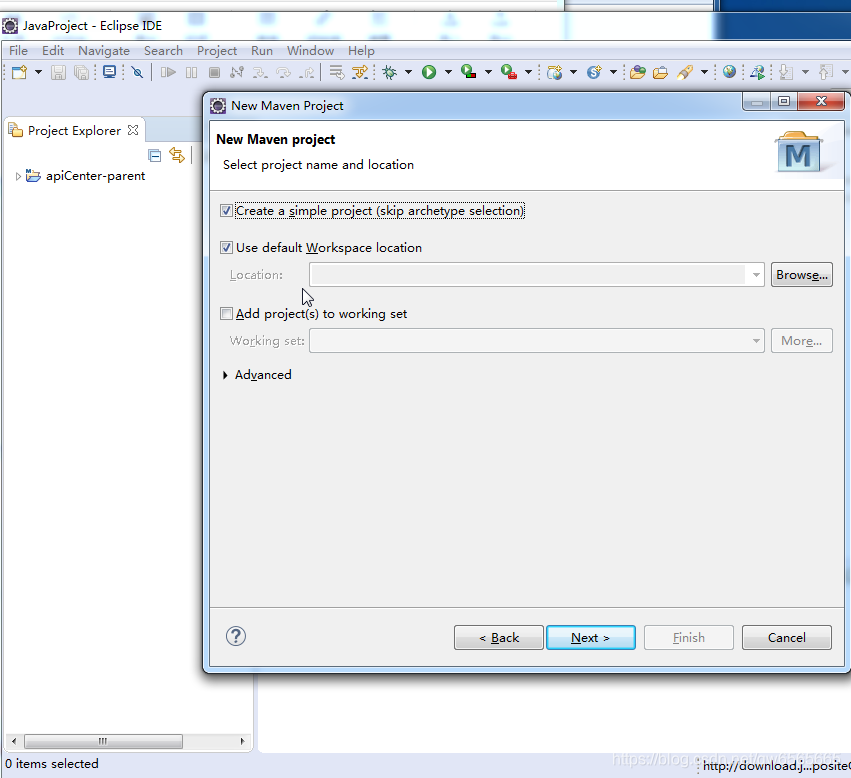Viewport: 851px width, 778px height.
Task: Open the External Tools dropdown arrow
Action: tap(528, 72)
